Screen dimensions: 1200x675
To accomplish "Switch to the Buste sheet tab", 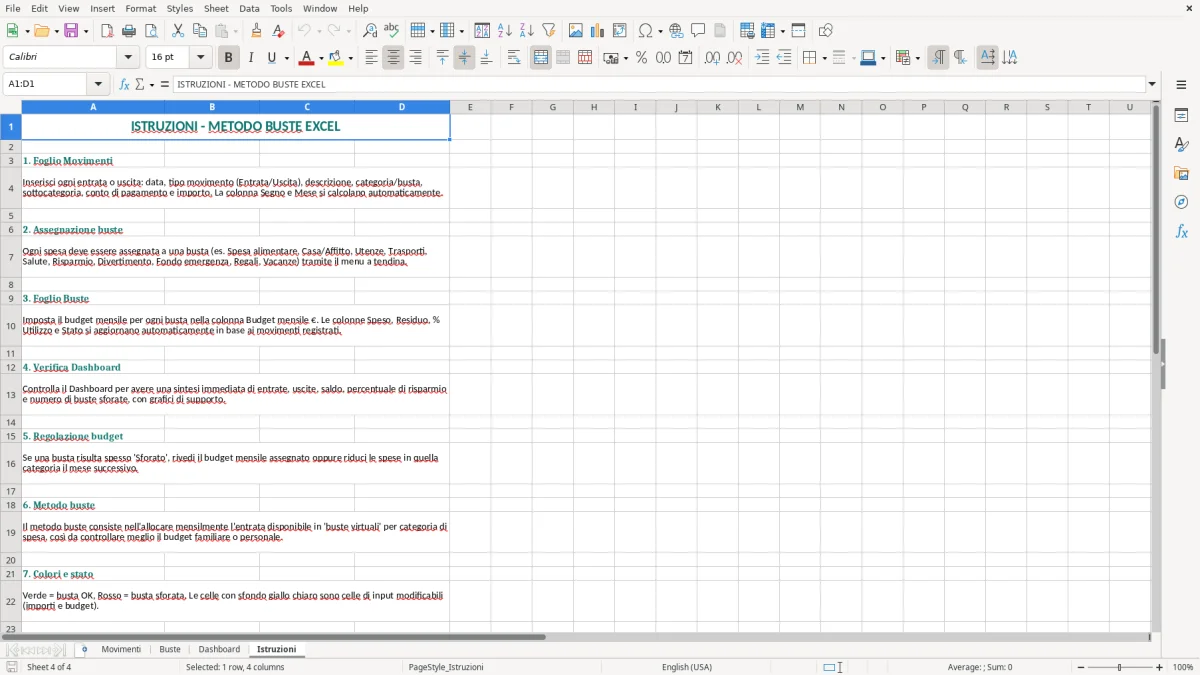I will coord(170,649).
